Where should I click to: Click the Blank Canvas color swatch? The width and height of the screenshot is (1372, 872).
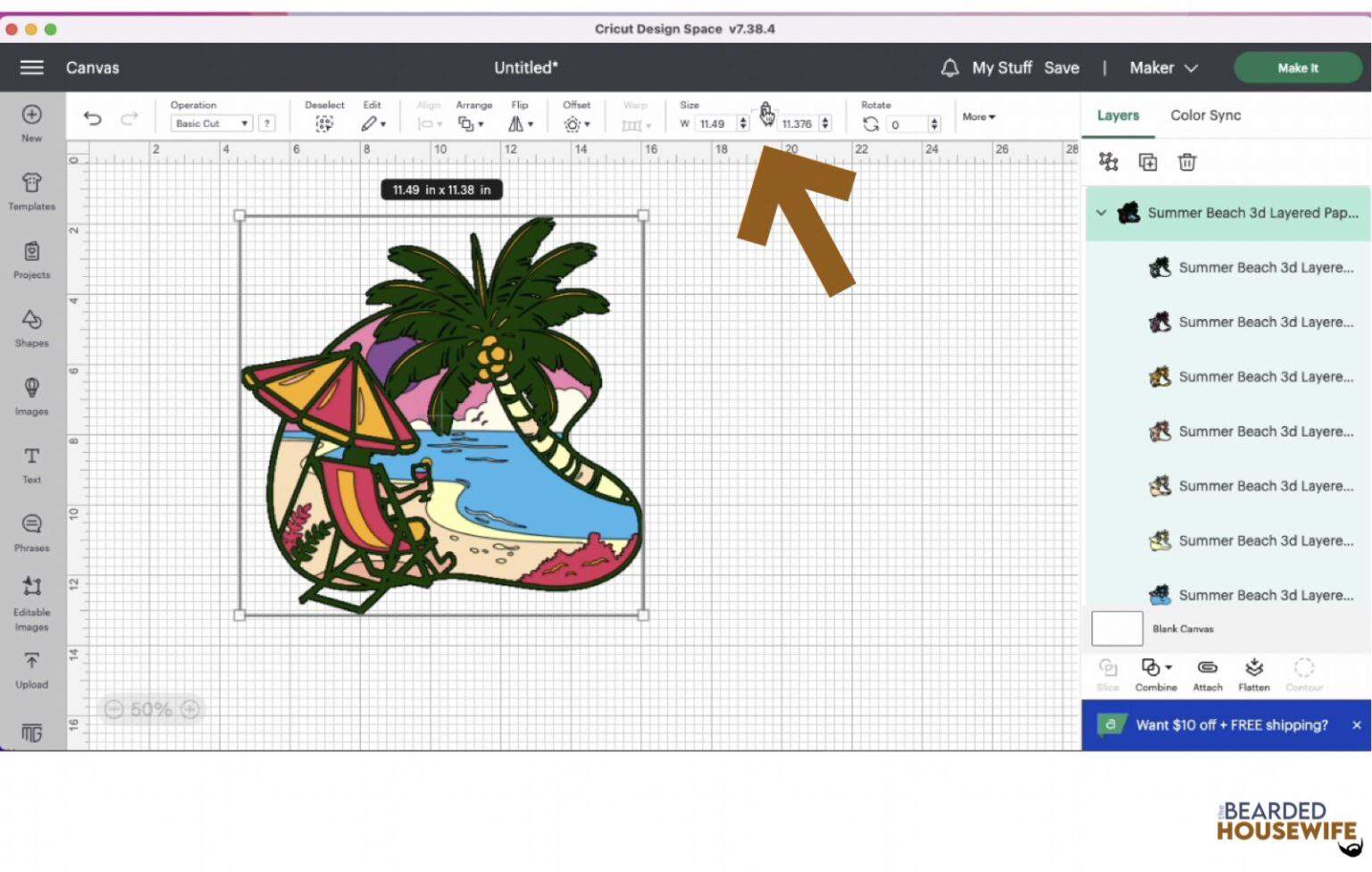[x=1117, y=629]
